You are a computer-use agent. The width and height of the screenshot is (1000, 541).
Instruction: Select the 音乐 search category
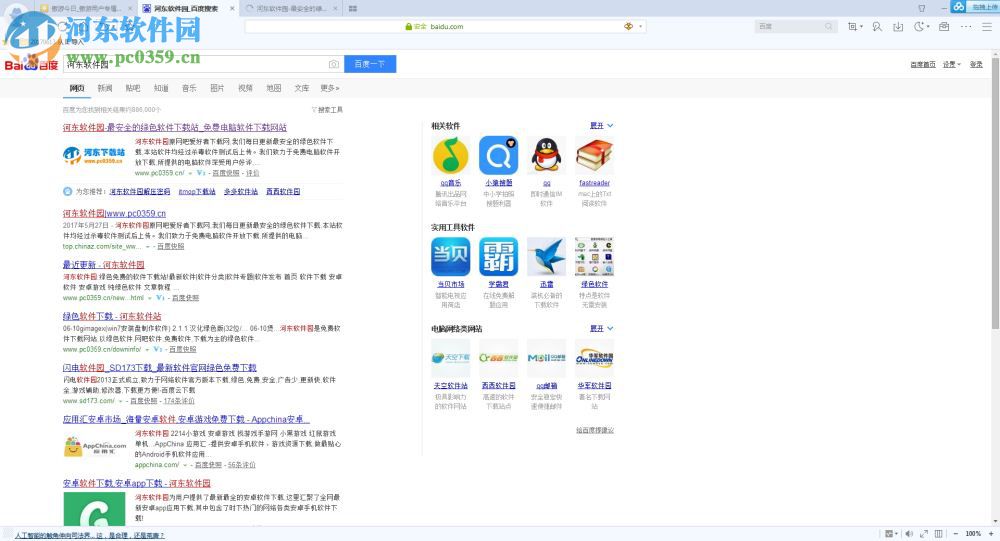(189, 88)
